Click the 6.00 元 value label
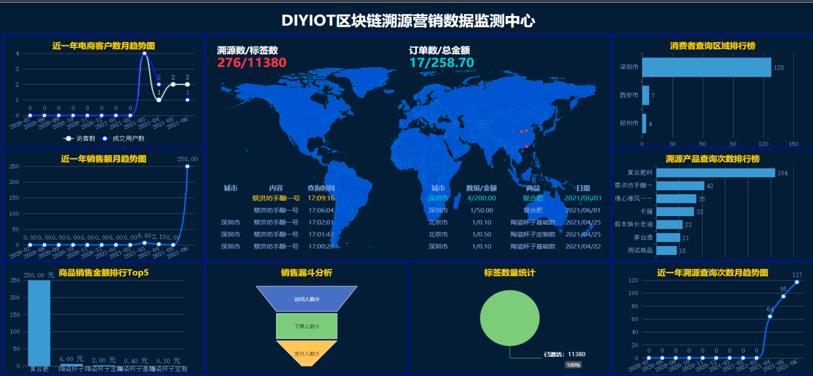813x376 pixels. (71, 359)
